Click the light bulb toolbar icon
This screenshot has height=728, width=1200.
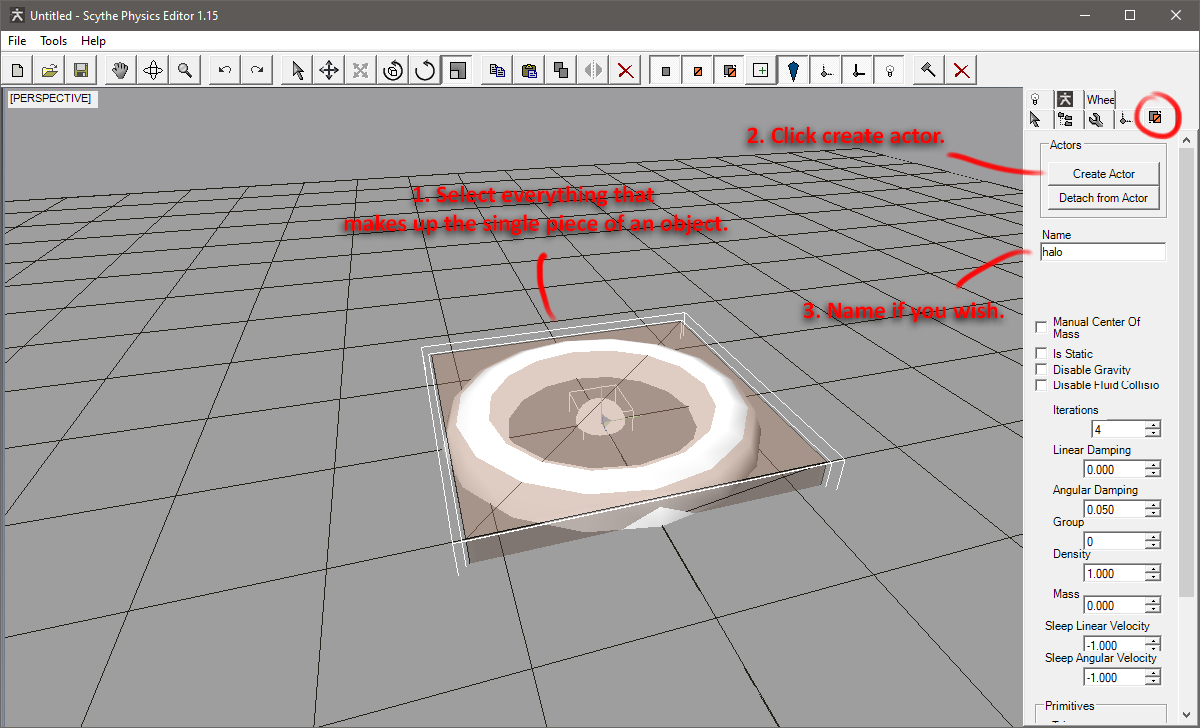889,70
